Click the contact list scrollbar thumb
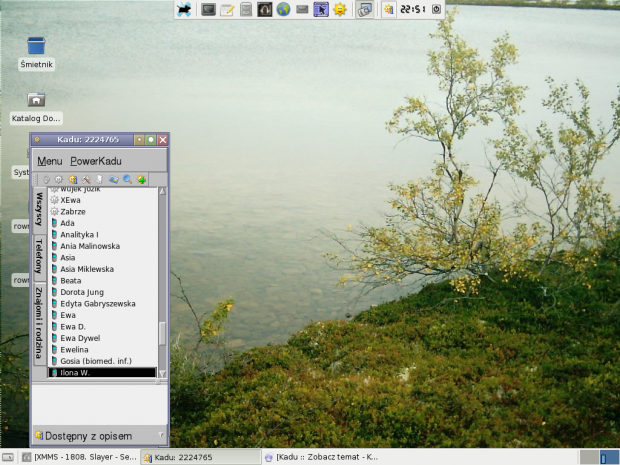The height and width of the screenshot is (465, 620). [x=163, y=333]
